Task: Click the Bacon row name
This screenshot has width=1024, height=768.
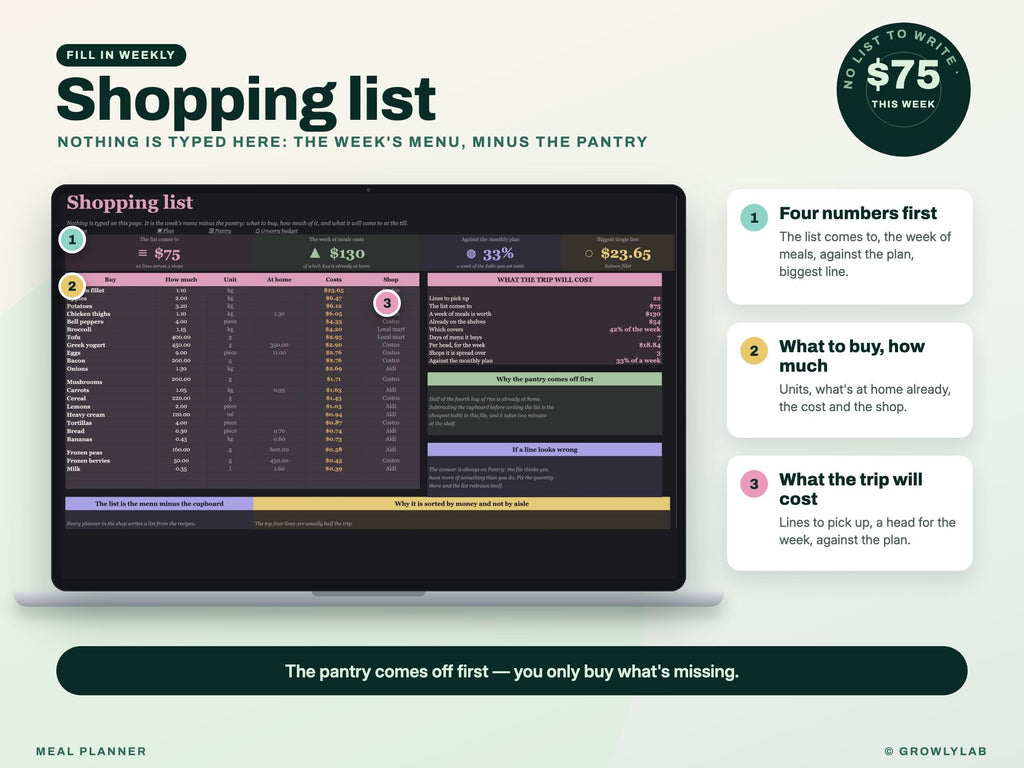Action: click(x=76, y=360)
